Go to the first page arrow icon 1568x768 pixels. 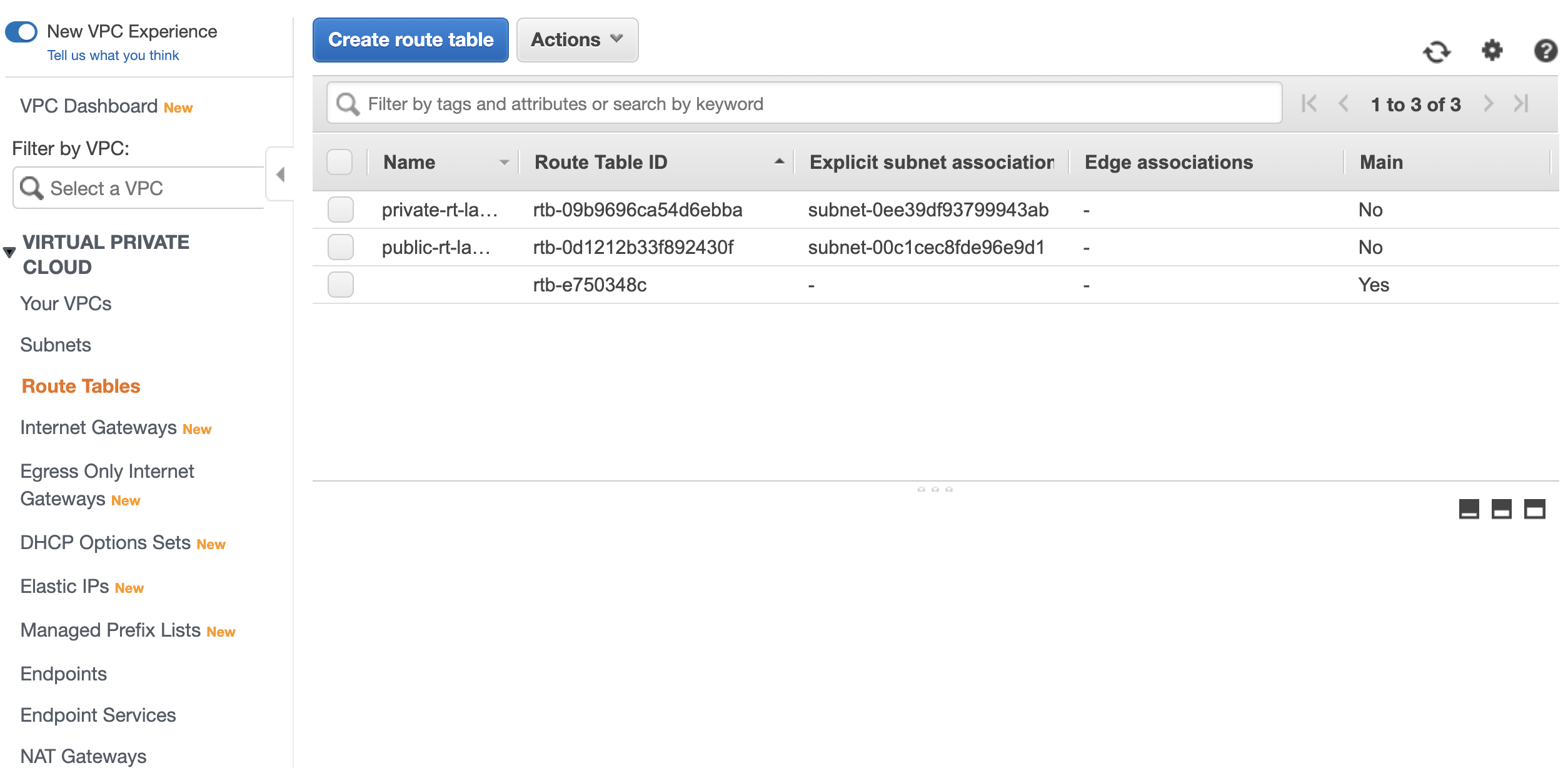click(x=1309, y=104)
